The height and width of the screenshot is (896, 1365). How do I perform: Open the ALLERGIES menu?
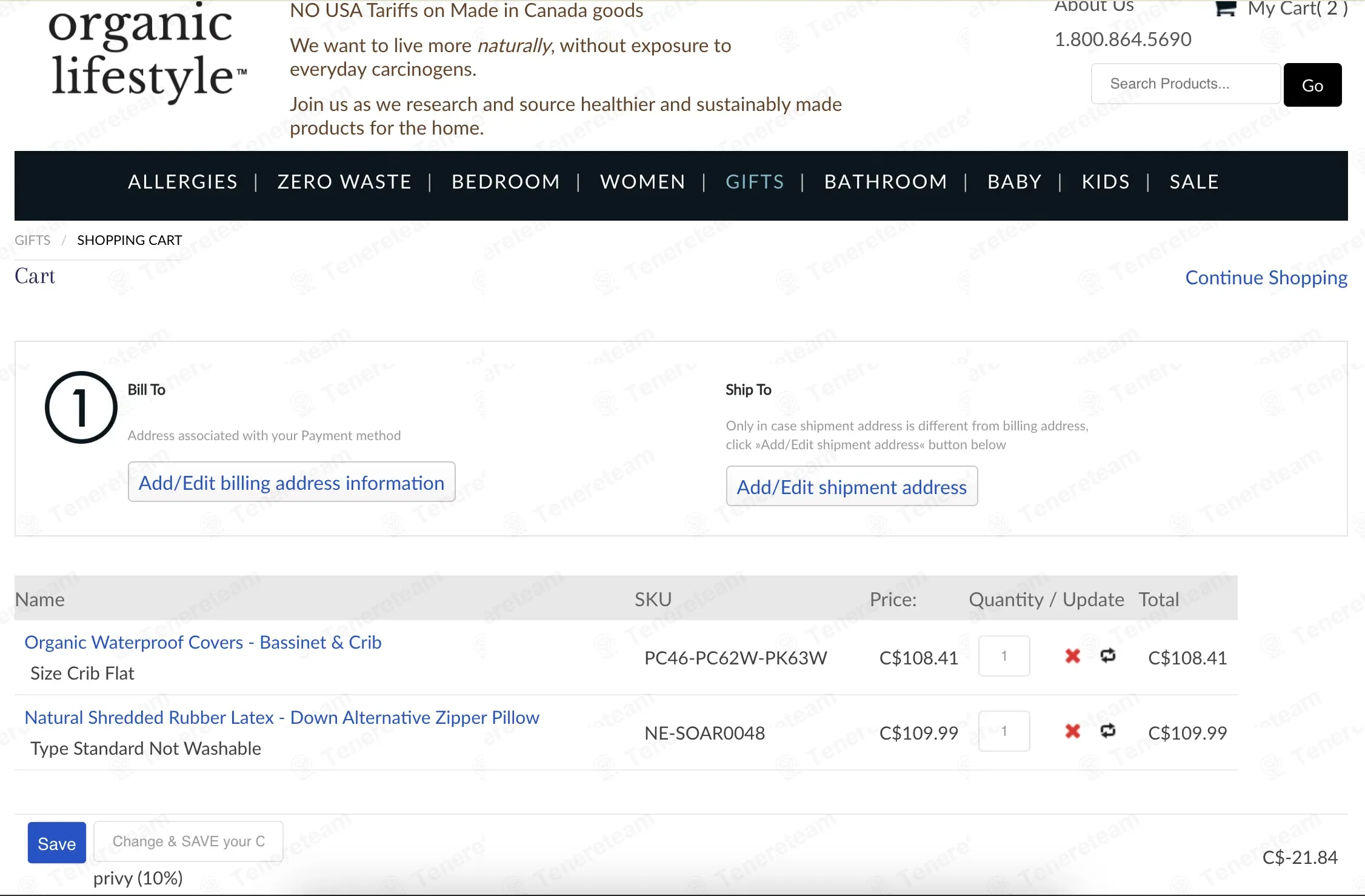pyautogui.click(x=182, y=182)
